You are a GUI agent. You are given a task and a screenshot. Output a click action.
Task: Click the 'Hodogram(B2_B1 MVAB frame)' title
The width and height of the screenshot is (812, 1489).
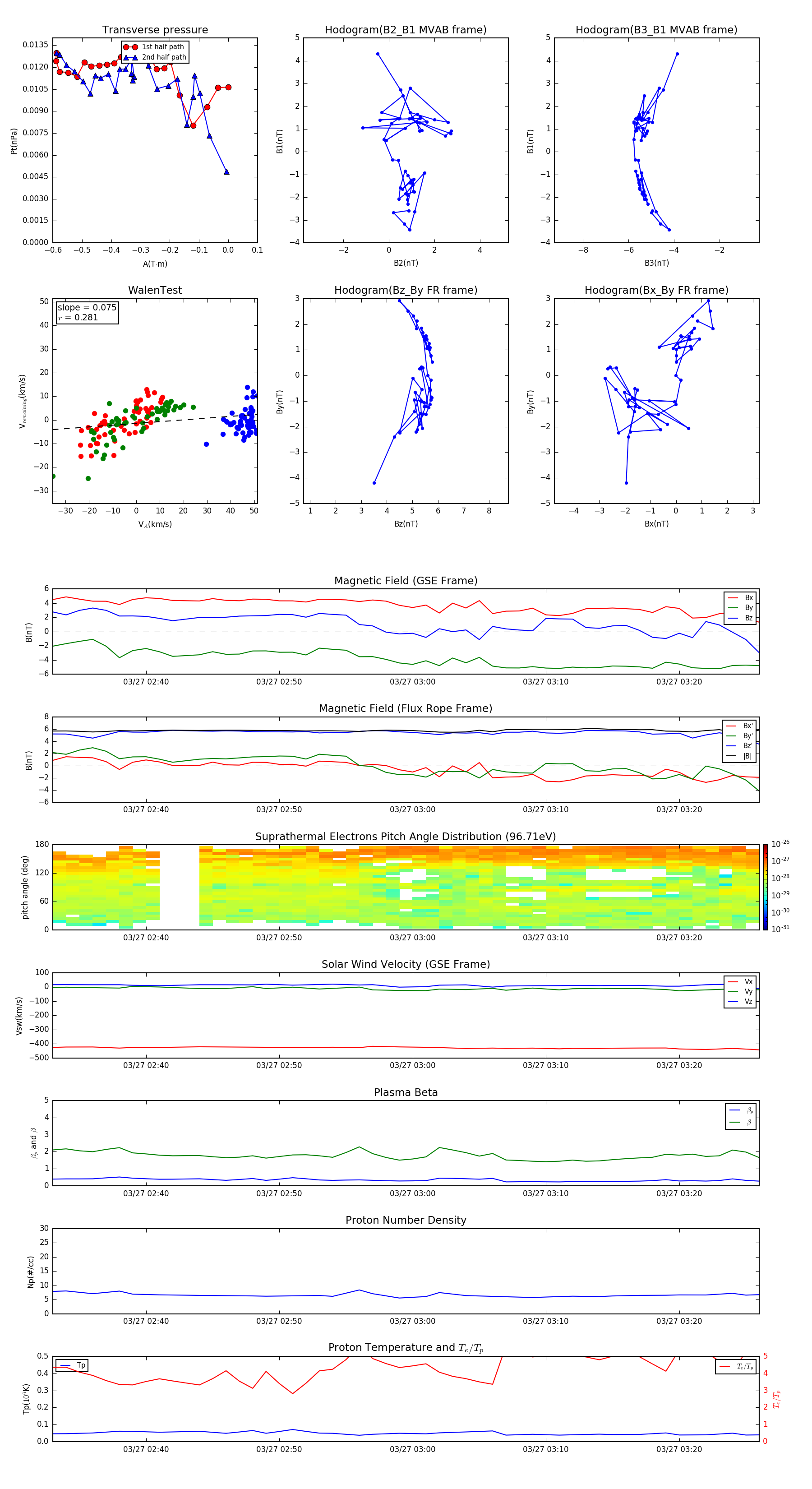406,30
